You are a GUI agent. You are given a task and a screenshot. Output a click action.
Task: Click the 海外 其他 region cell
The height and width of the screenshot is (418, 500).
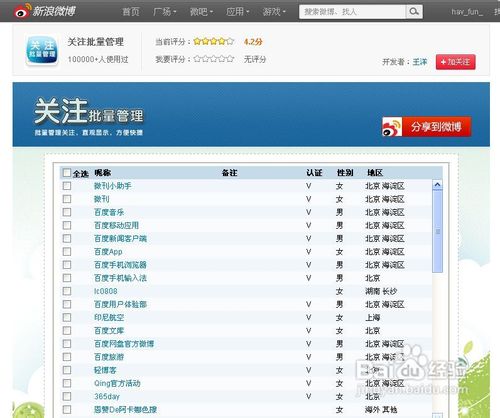pyautogui.click(x=381, y=410)
